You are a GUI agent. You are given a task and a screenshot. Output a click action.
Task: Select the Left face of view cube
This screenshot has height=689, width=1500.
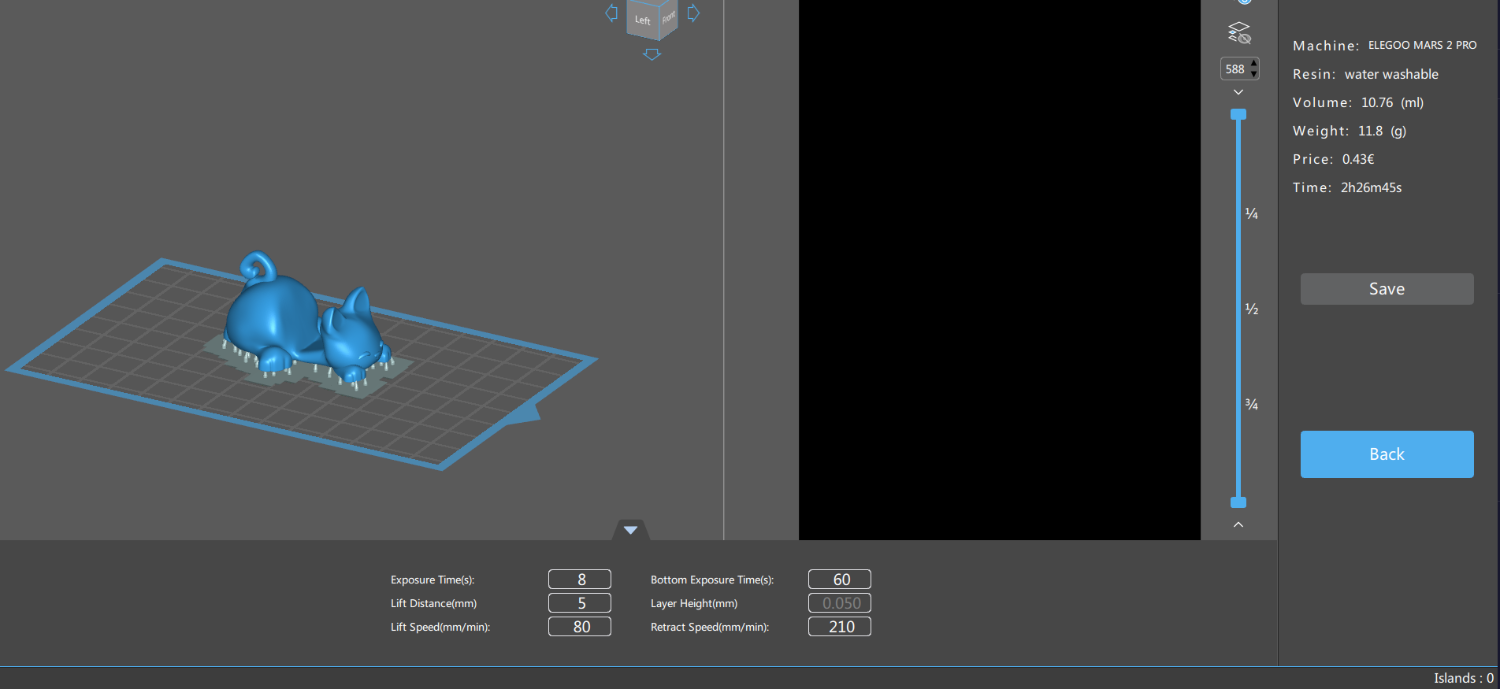point(642,20)
